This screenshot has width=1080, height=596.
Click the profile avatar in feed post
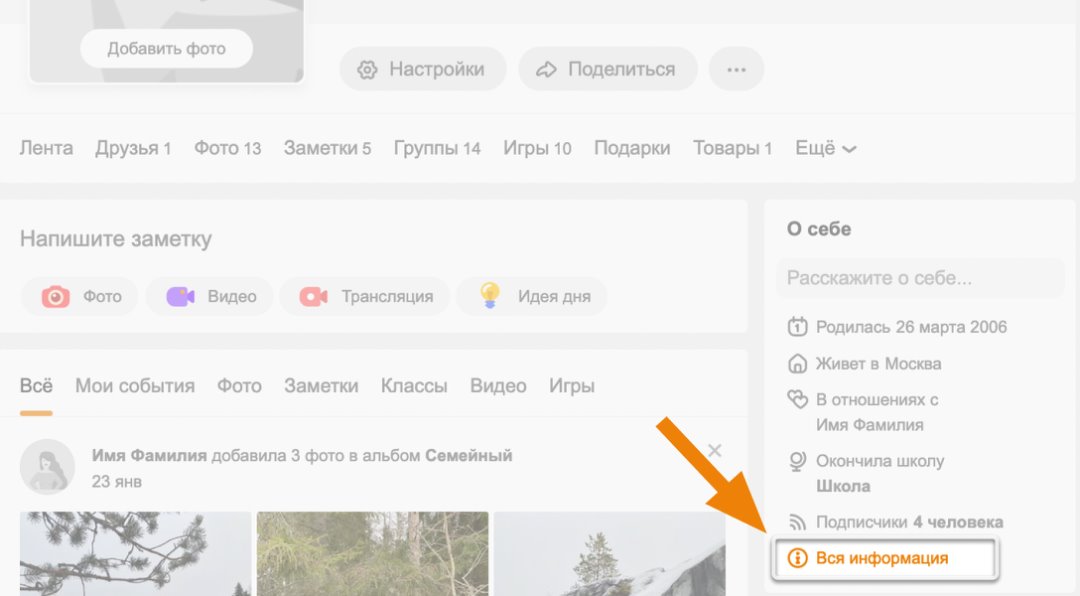47,467
